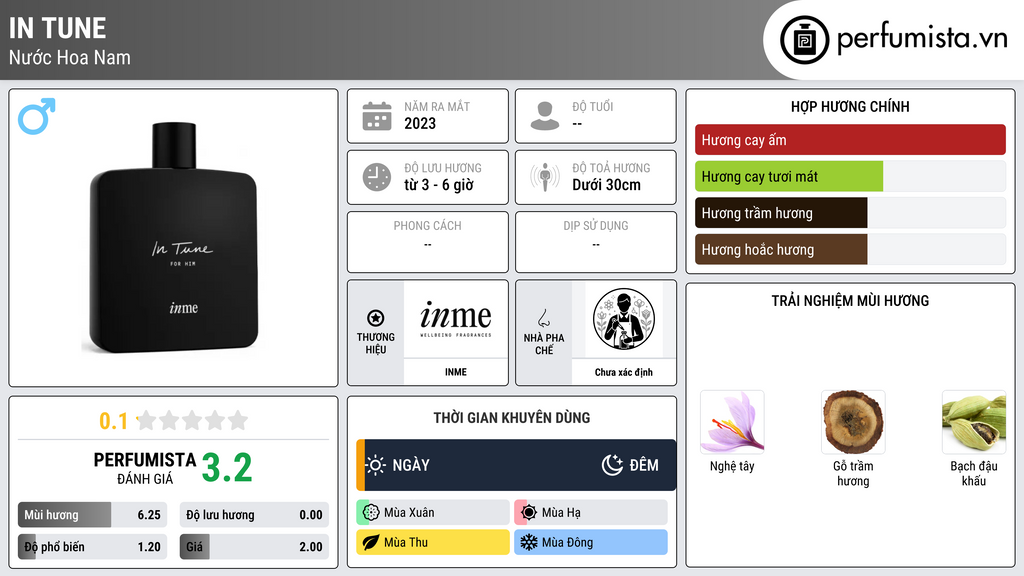Screen dimensions: 1024x576
Task: Click the launch year value 2023
Action: [420, 123]
